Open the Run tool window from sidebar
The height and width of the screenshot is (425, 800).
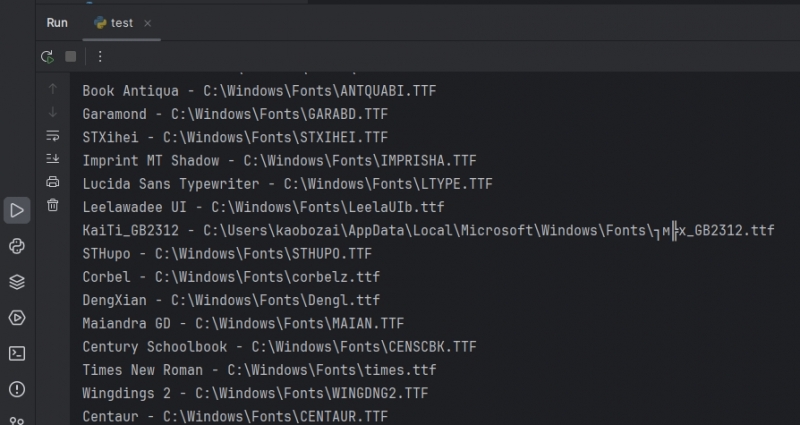pyautogui.click(x=16, y=209)
